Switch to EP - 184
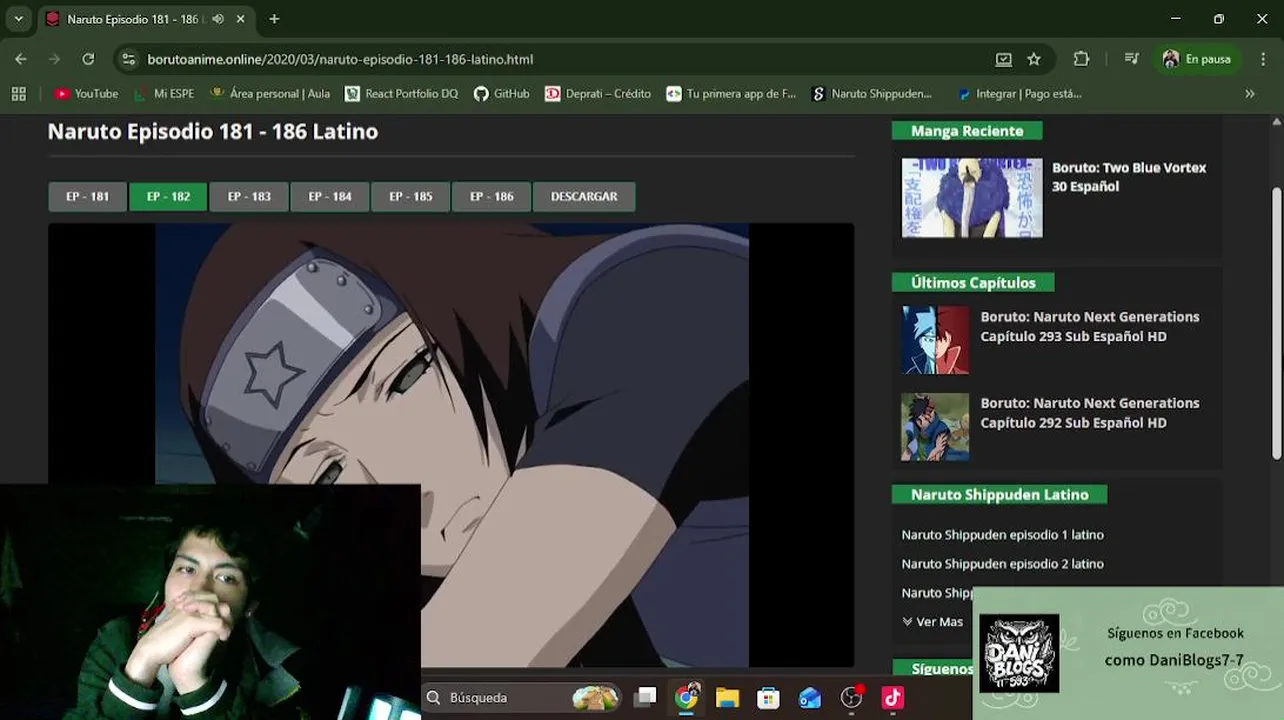This screenshot has width=1284, height=720. (x=330, y=196)
